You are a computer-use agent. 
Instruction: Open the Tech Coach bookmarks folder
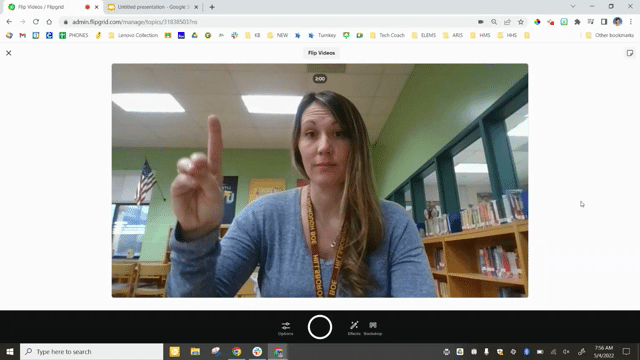[387, 36]
